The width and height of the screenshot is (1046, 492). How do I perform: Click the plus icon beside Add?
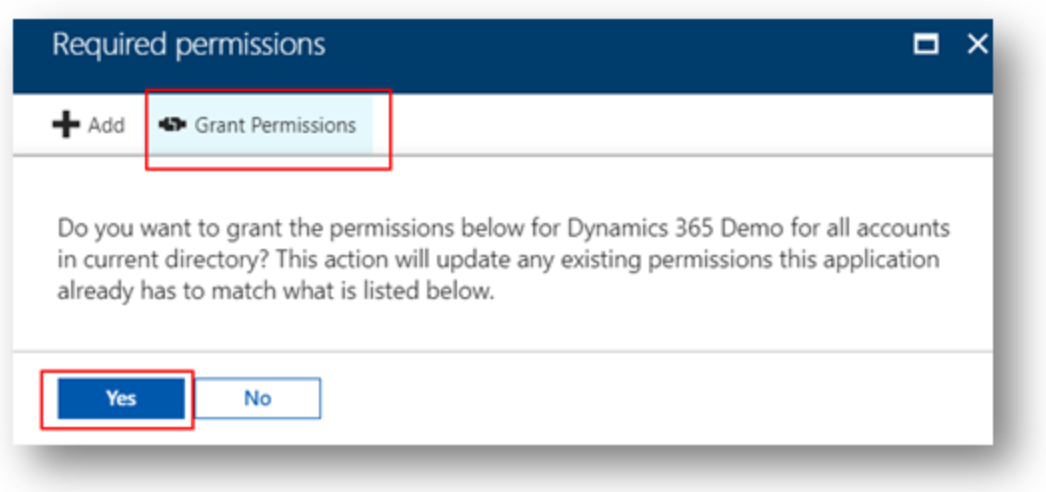(65, 125)
